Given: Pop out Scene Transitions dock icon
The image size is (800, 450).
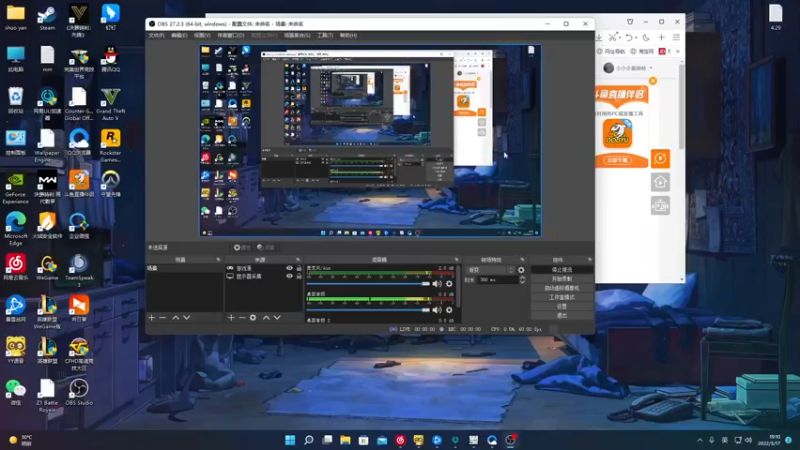Looking at the screenshot, I should click(522, 260).
